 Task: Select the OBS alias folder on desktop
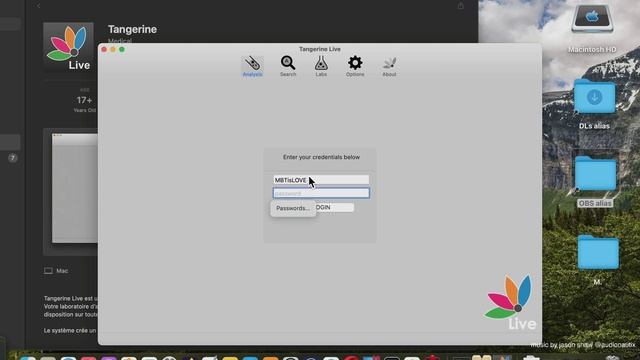coord(595,174)
